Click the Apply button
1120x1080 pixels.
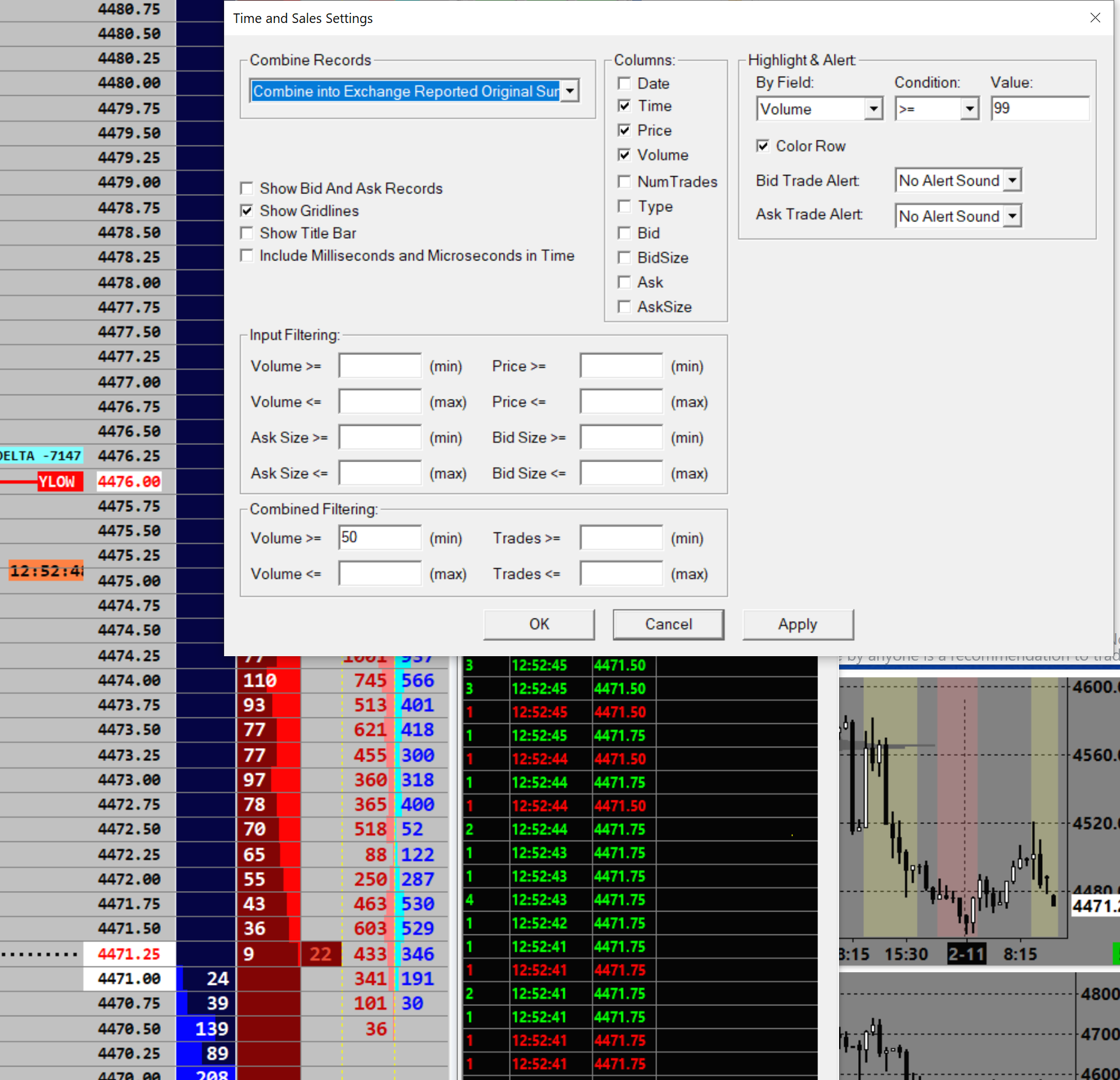798,624
